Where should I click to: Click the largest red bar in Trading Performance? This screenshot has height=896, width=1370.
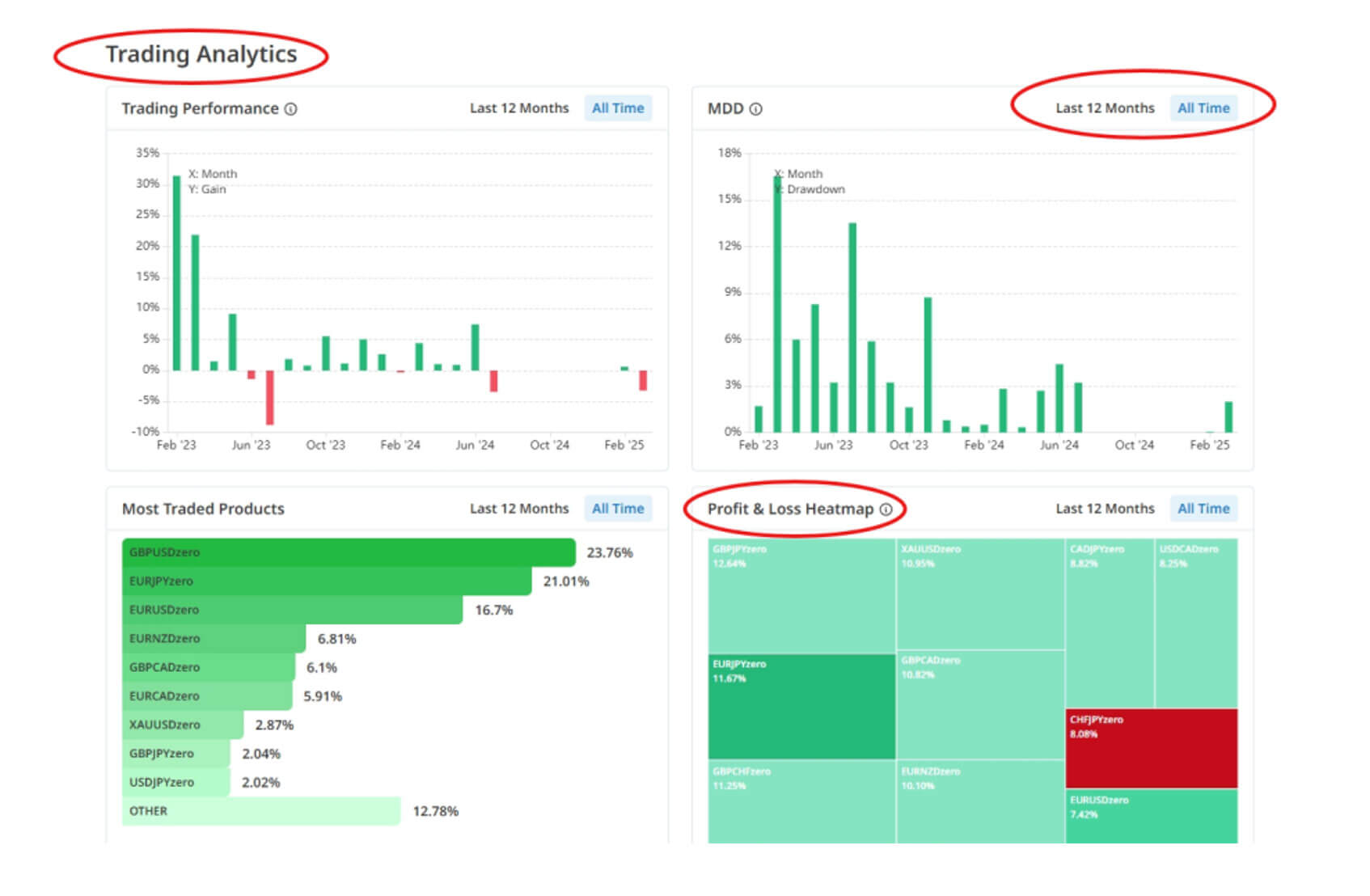pyautogui.click(x=270, y=397)
